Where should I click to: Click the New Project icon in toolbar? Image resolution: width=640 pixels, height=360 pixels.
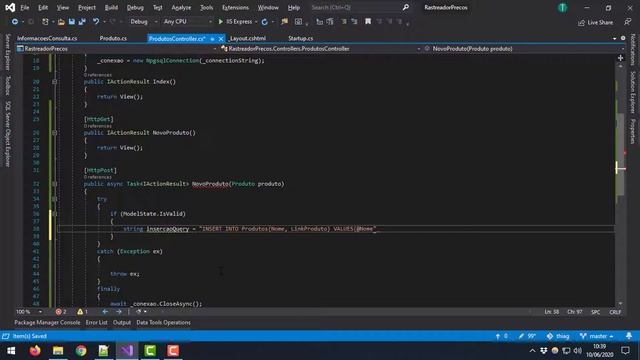[45, 22]
